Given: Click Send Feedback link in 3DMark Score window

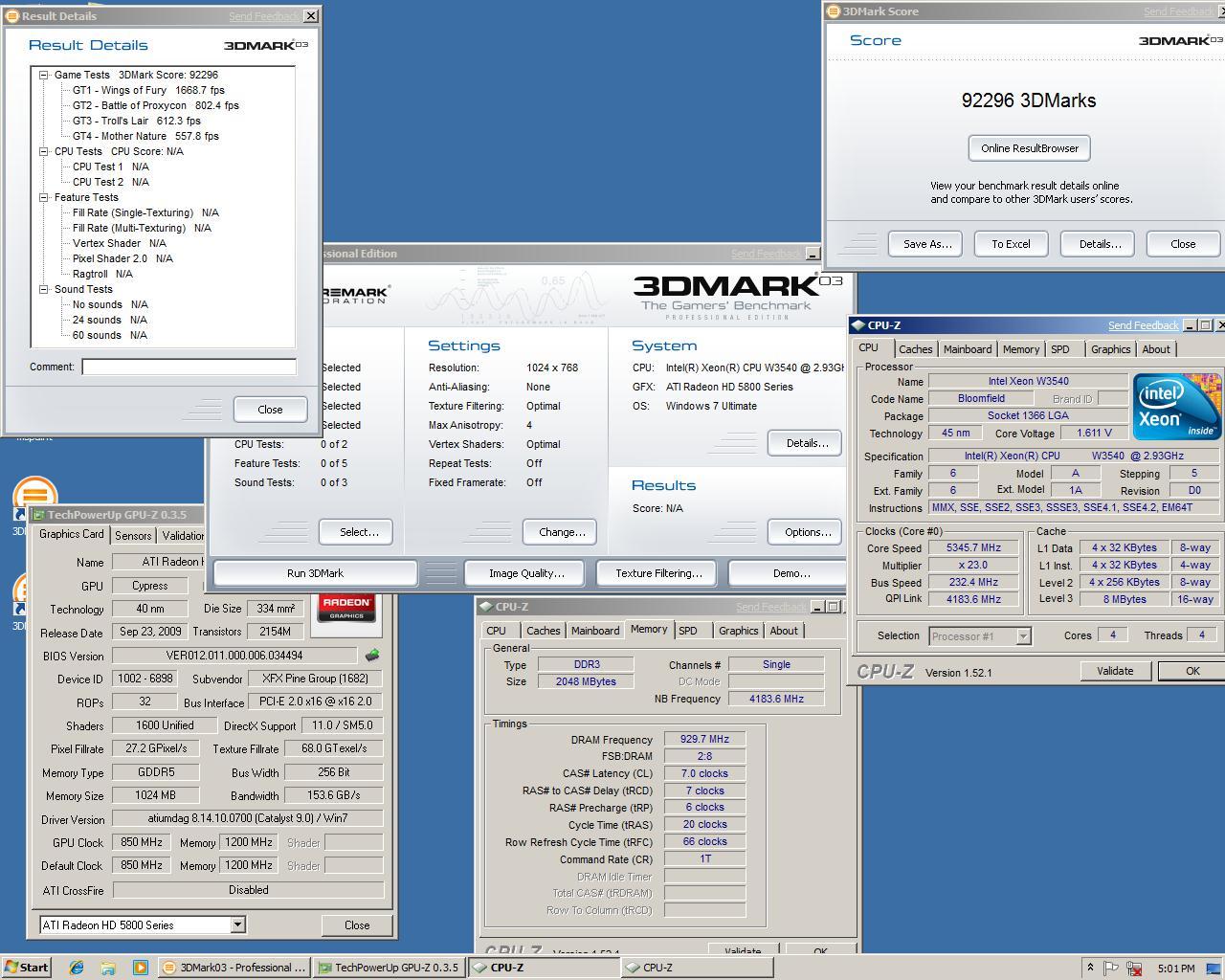Looking at the screenshot, I should click(1178, 11).
